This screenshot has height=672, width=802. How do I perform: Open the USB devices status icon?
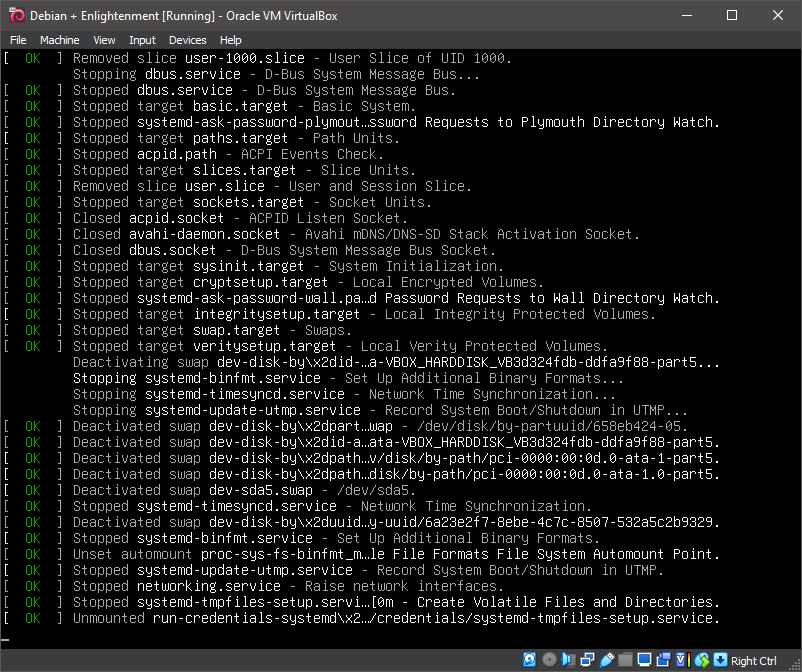click(606, 660)
